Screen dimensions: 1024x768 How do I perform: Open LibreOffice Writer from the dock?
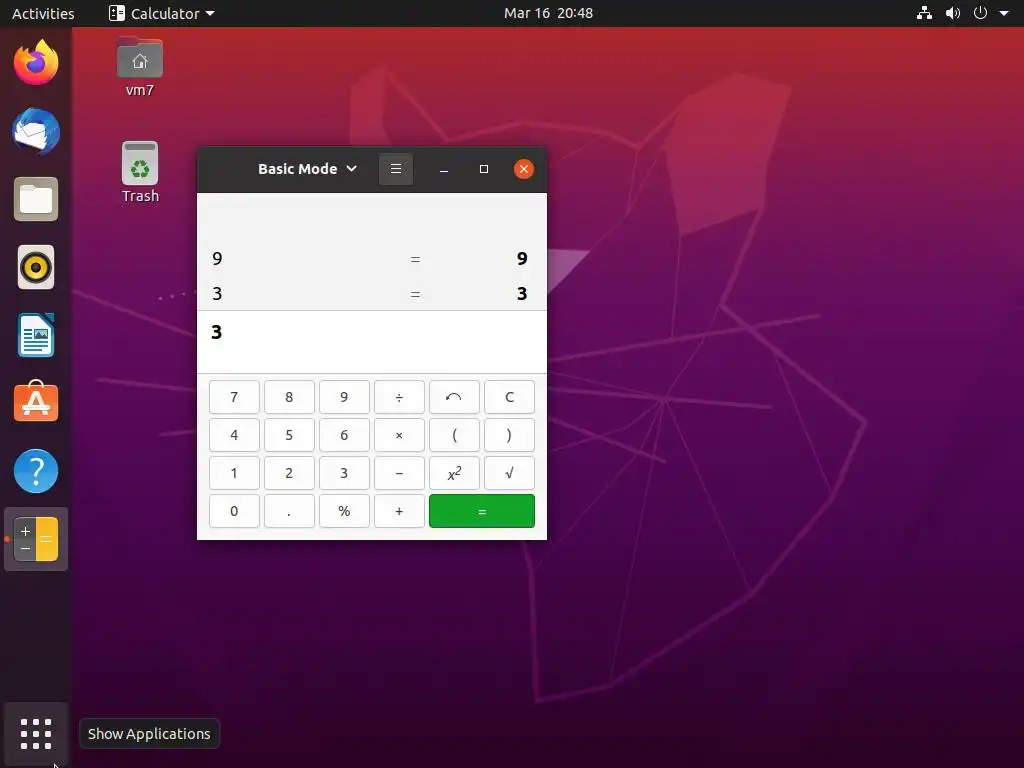tap(36, 335)
